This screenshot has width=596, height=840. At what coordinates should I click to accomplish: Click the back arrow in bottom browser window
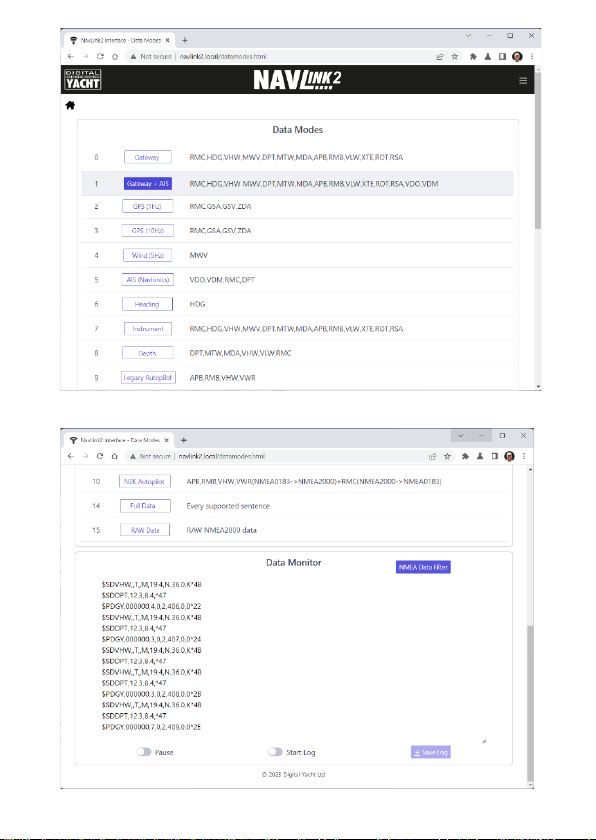(x=70, y=456)
